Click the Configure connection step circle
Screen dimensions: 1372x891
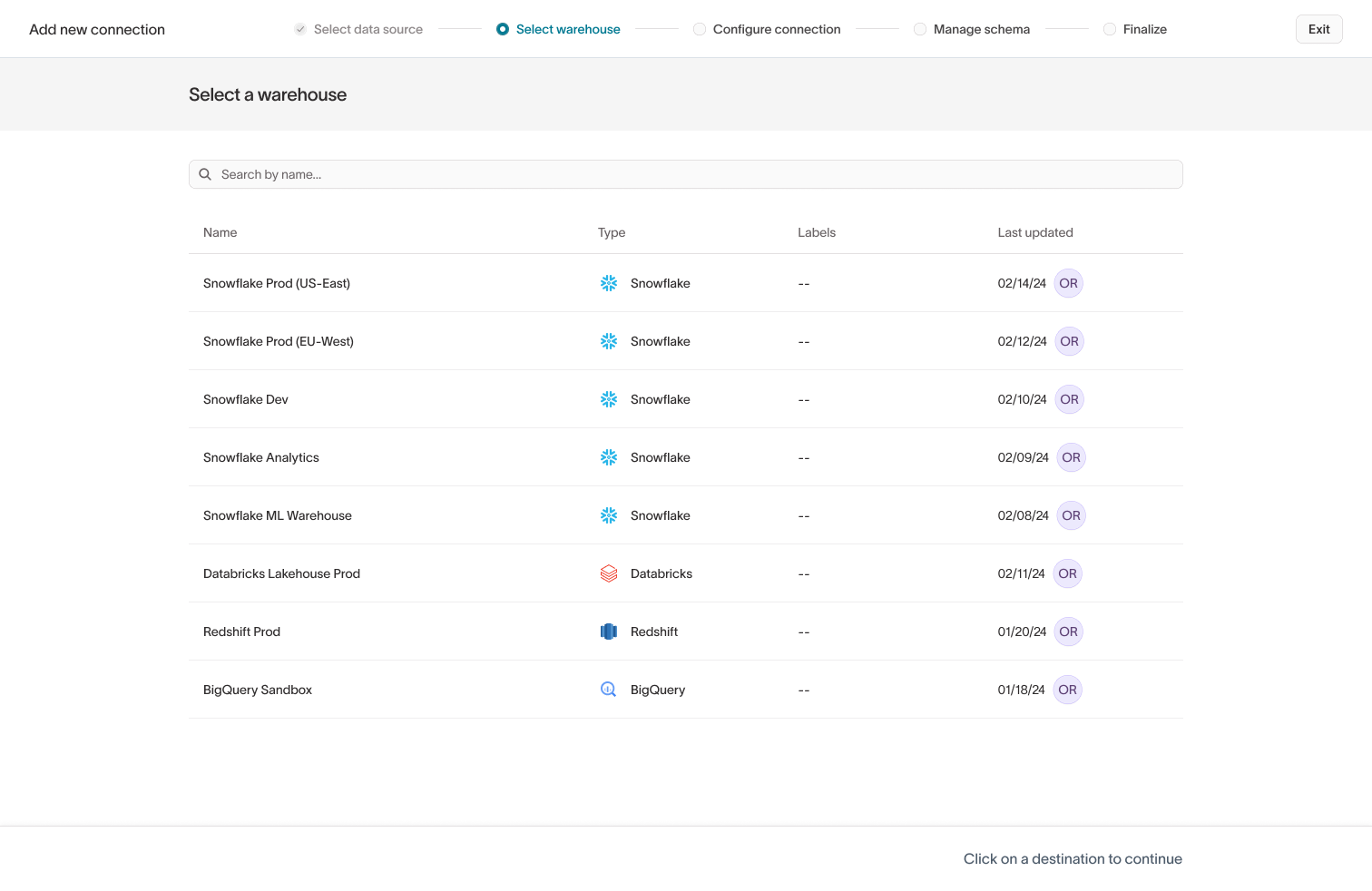pyautogui.click(x=700, y=29)
